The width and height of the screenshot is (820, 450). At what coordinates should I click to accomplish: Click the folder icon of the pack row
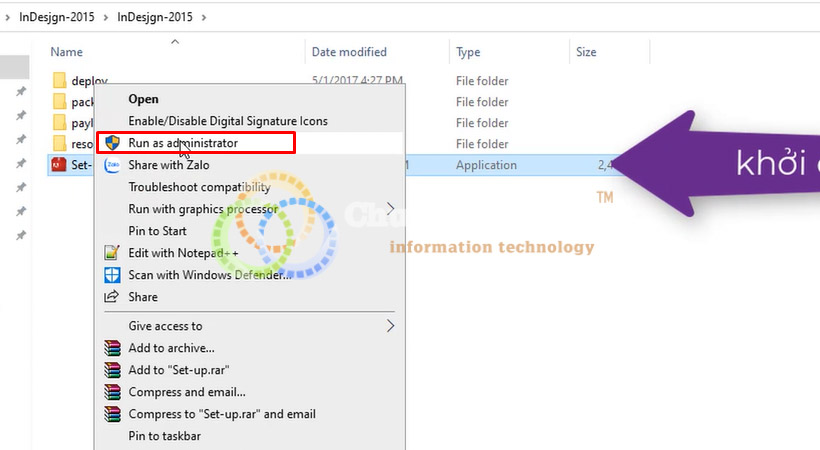pos(60,102)
